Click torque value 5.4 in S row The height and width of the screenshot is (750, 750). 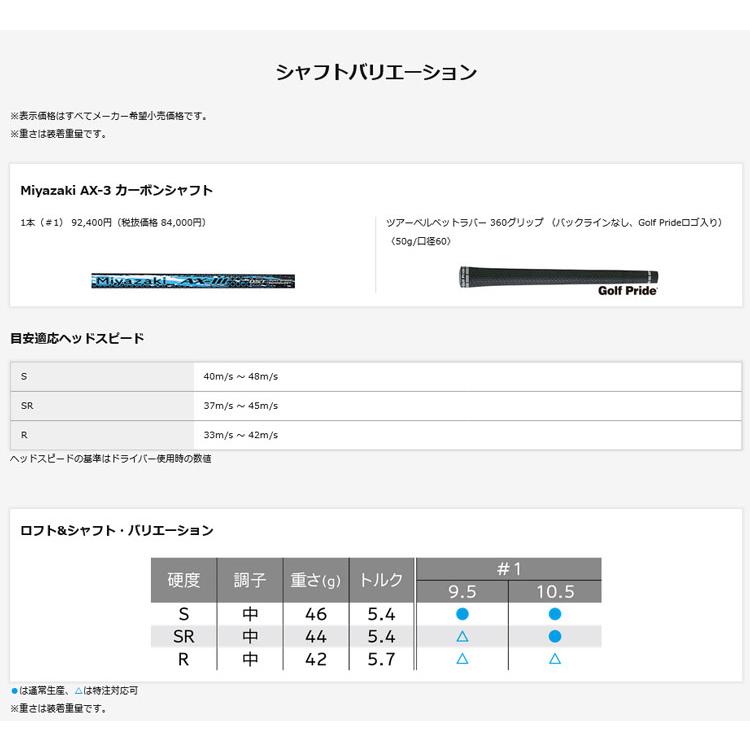381,614
